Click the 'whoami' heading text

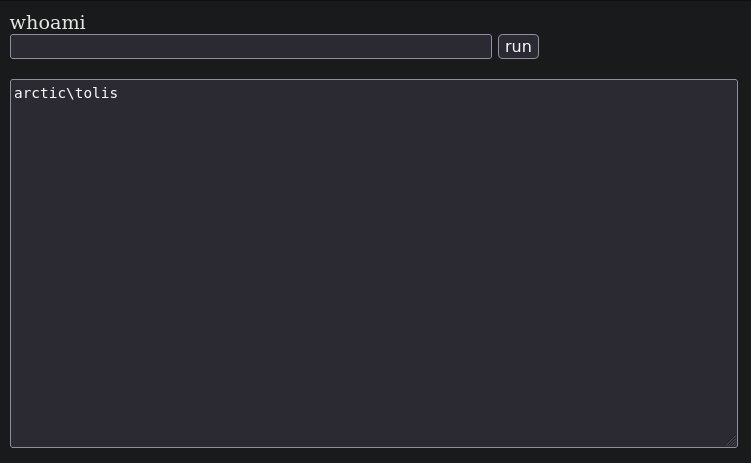click(x=47, y=23)
